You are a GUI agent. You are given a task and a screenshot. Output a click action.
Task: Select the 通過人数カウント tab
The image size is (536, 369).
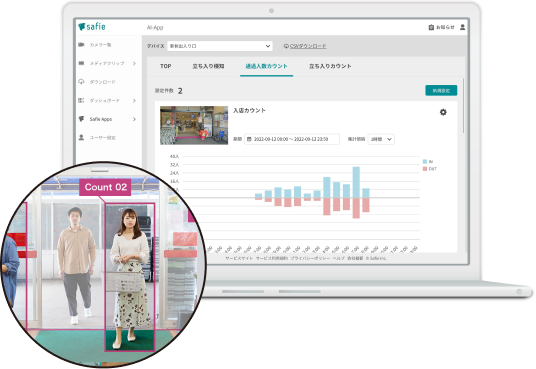point(266,66)
